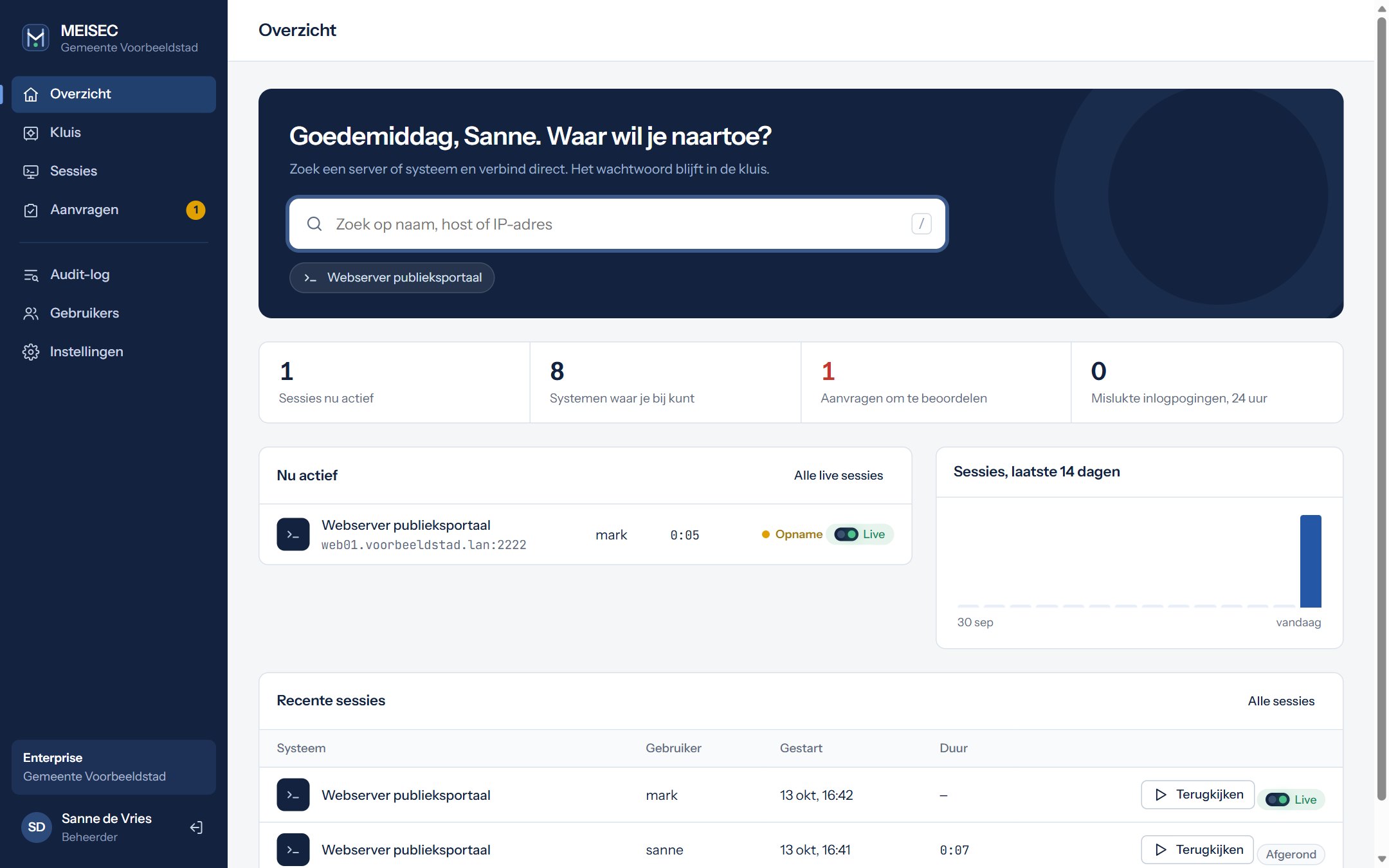Click terminal icon of active web01 session

pyautogui.click(x=293, y=535)
